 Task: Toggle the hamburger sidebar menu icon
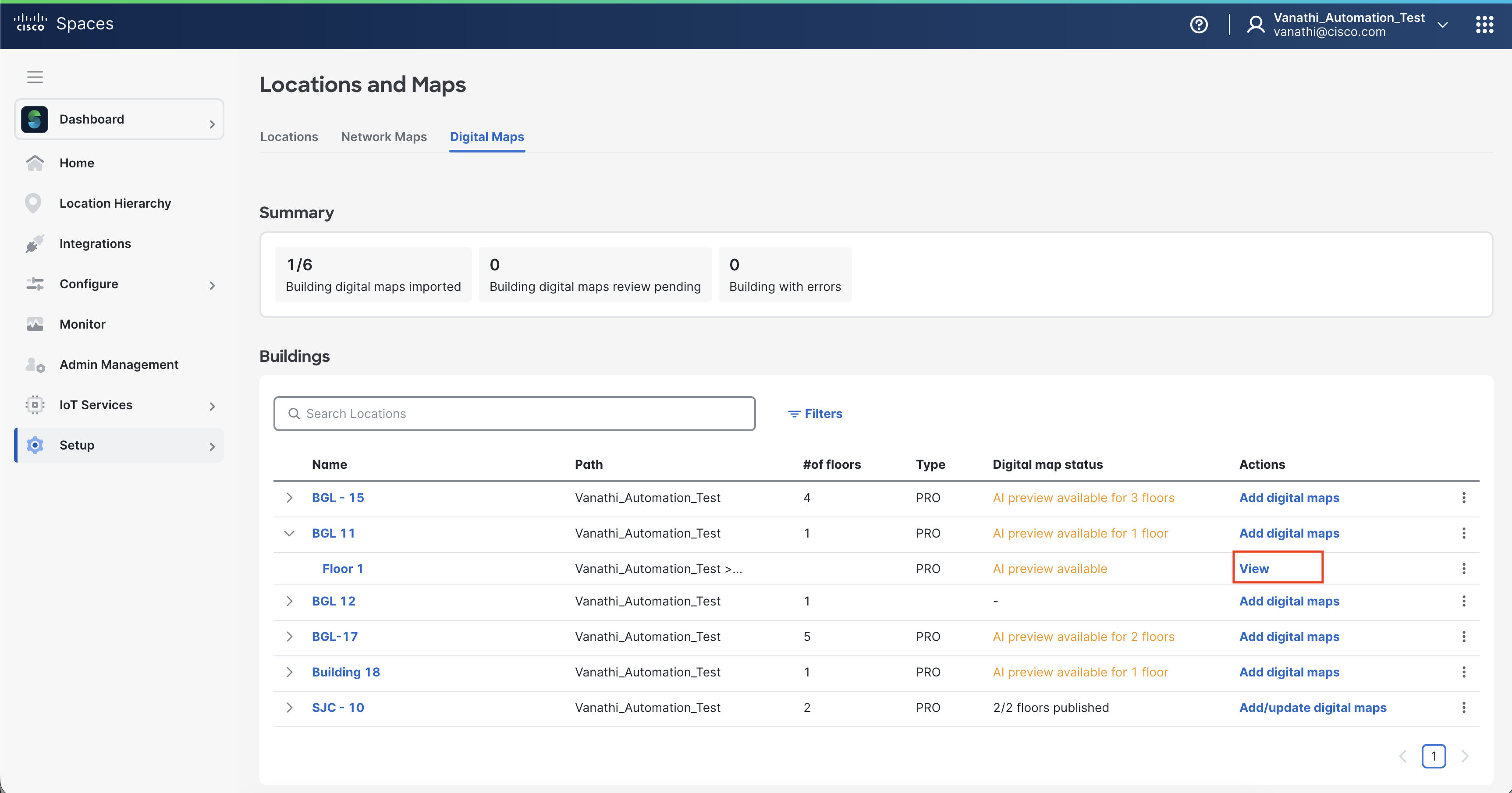(35, 77)
